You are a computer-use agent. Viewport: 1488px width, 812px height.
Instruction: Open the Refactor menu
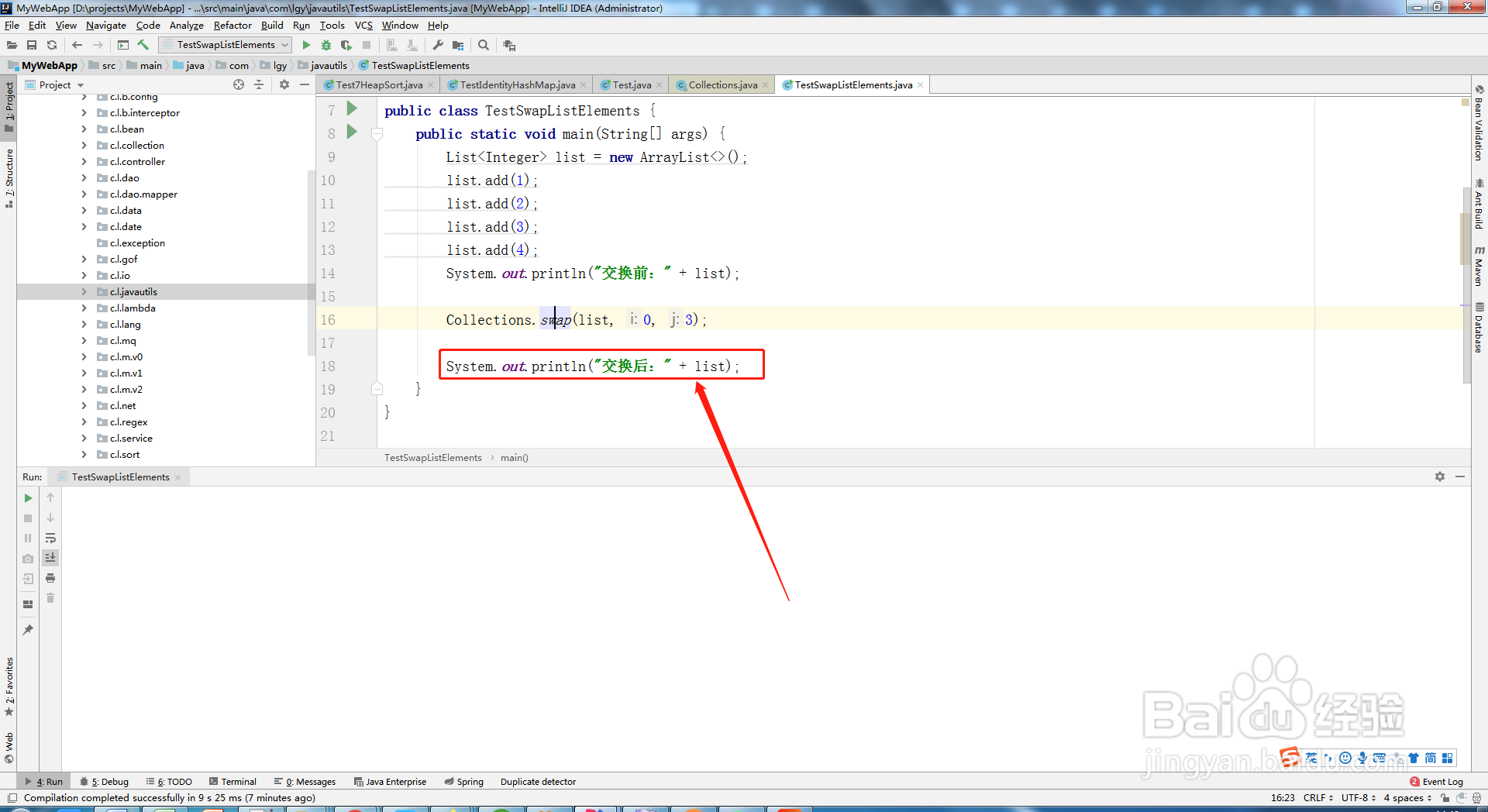click(x=232, y=26)
